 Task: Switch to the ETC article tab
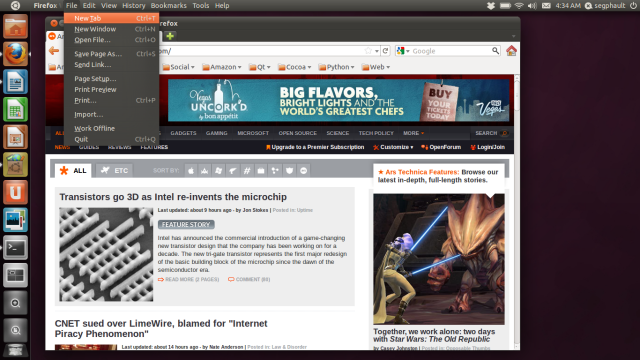(114, 171)
